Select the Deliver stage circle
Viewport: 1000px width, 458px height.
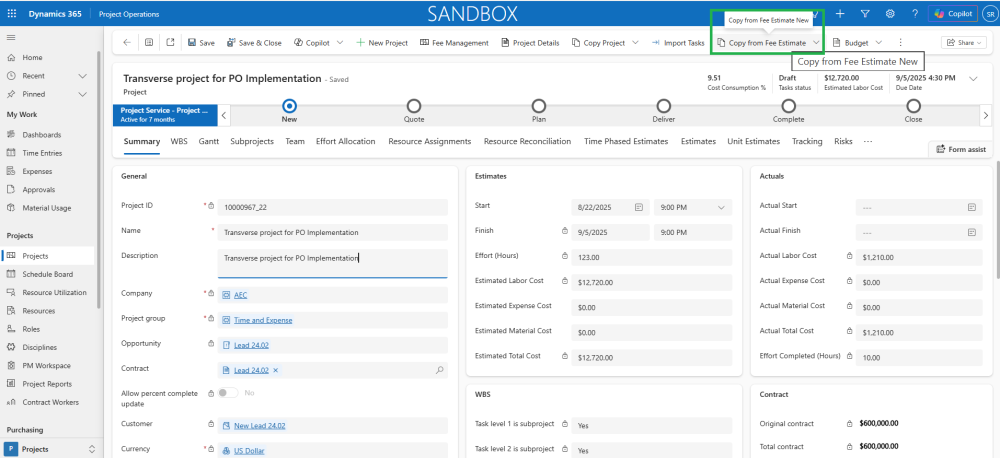(664, 105)
